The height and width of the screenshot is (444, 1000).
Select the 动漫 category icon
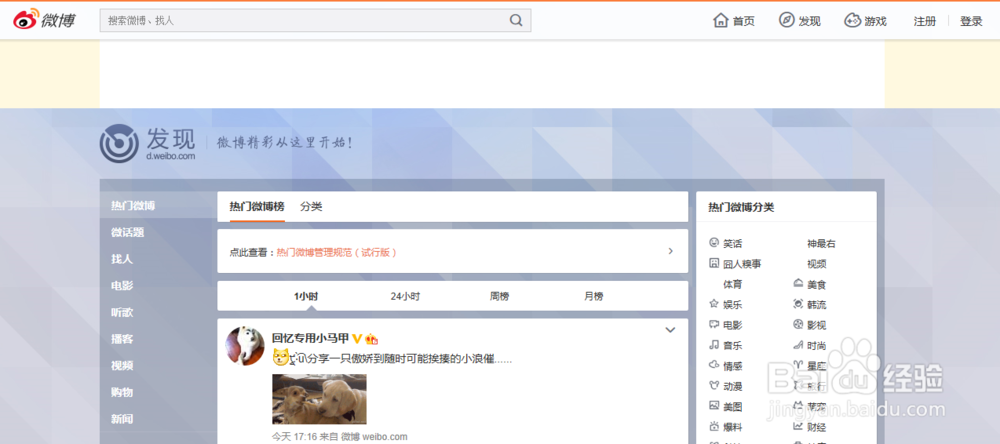coord(714,386)
